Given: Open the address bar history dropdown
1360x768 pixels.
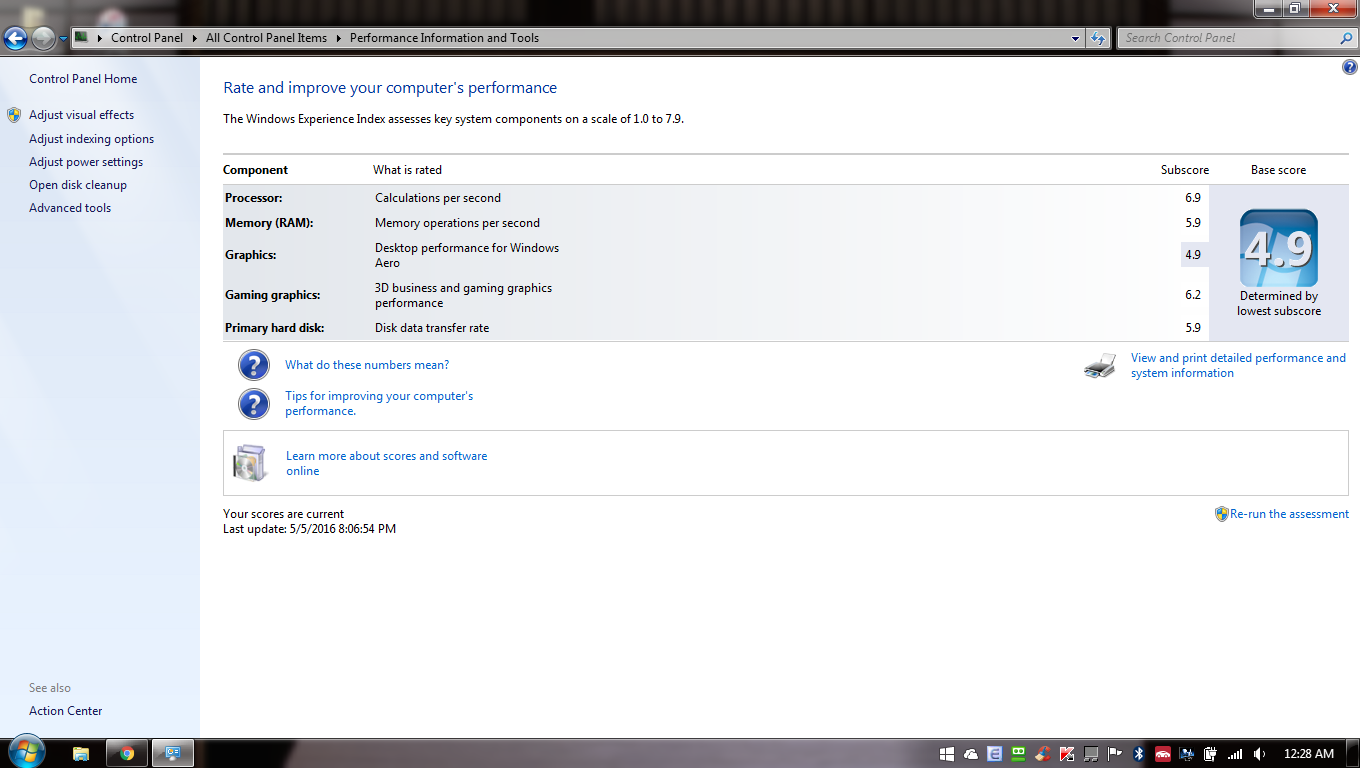Looking at the screenshot, I should point(1076,38).
